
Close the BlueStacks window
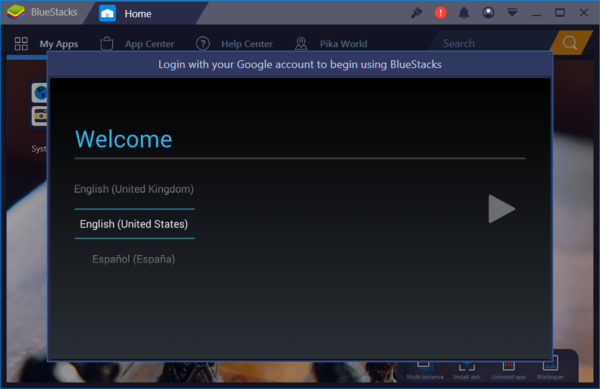(x=584, y=13)
